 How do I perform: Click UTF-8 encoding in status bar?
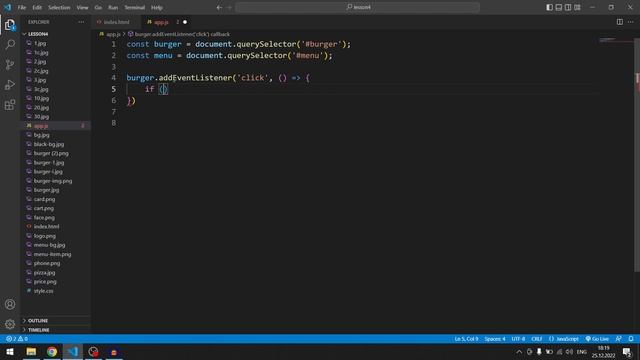(x=518, y=339)
